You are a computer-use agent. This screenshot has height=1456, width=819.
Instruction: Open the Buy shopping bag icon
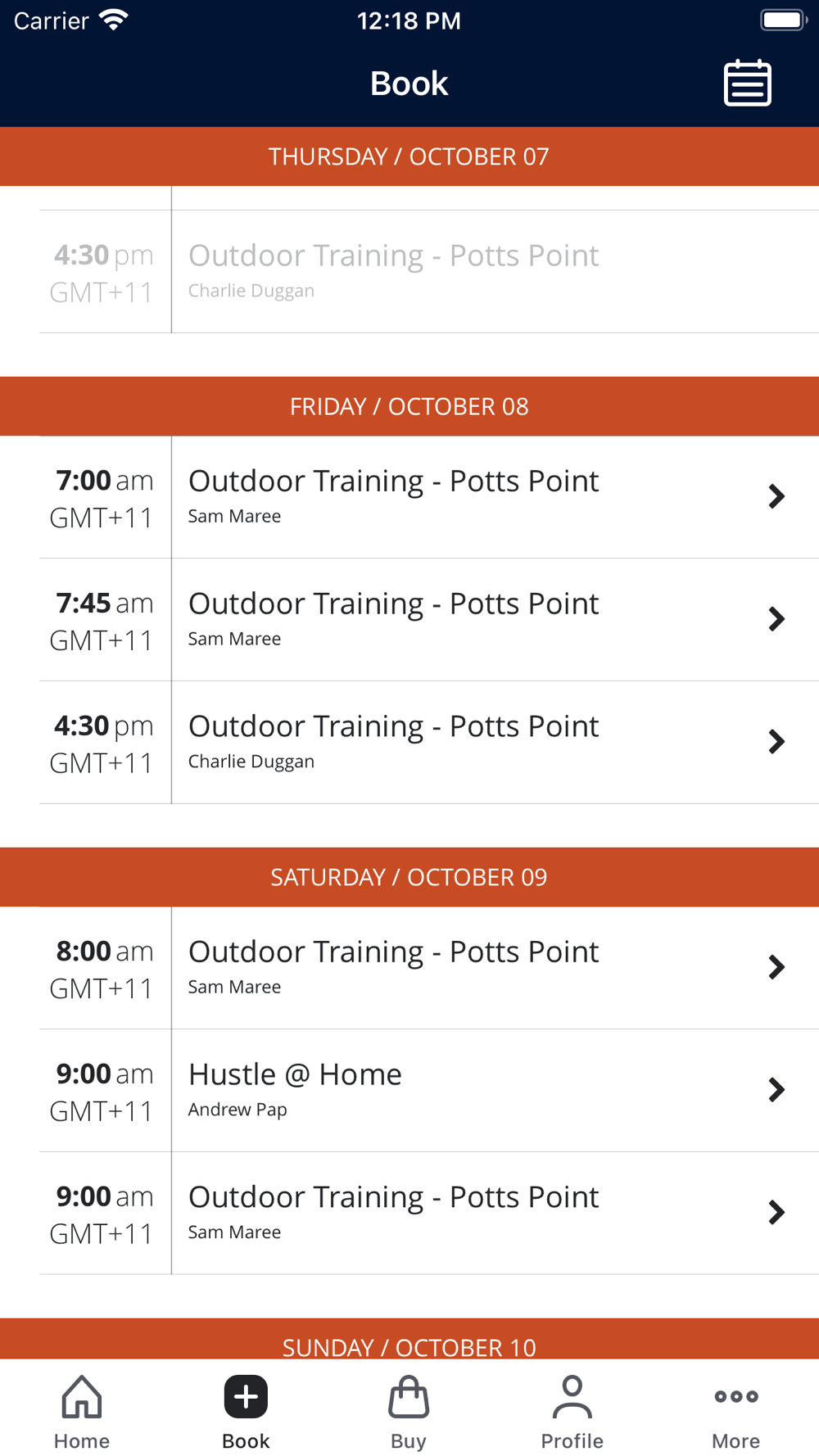click(x=409, y=1396)
